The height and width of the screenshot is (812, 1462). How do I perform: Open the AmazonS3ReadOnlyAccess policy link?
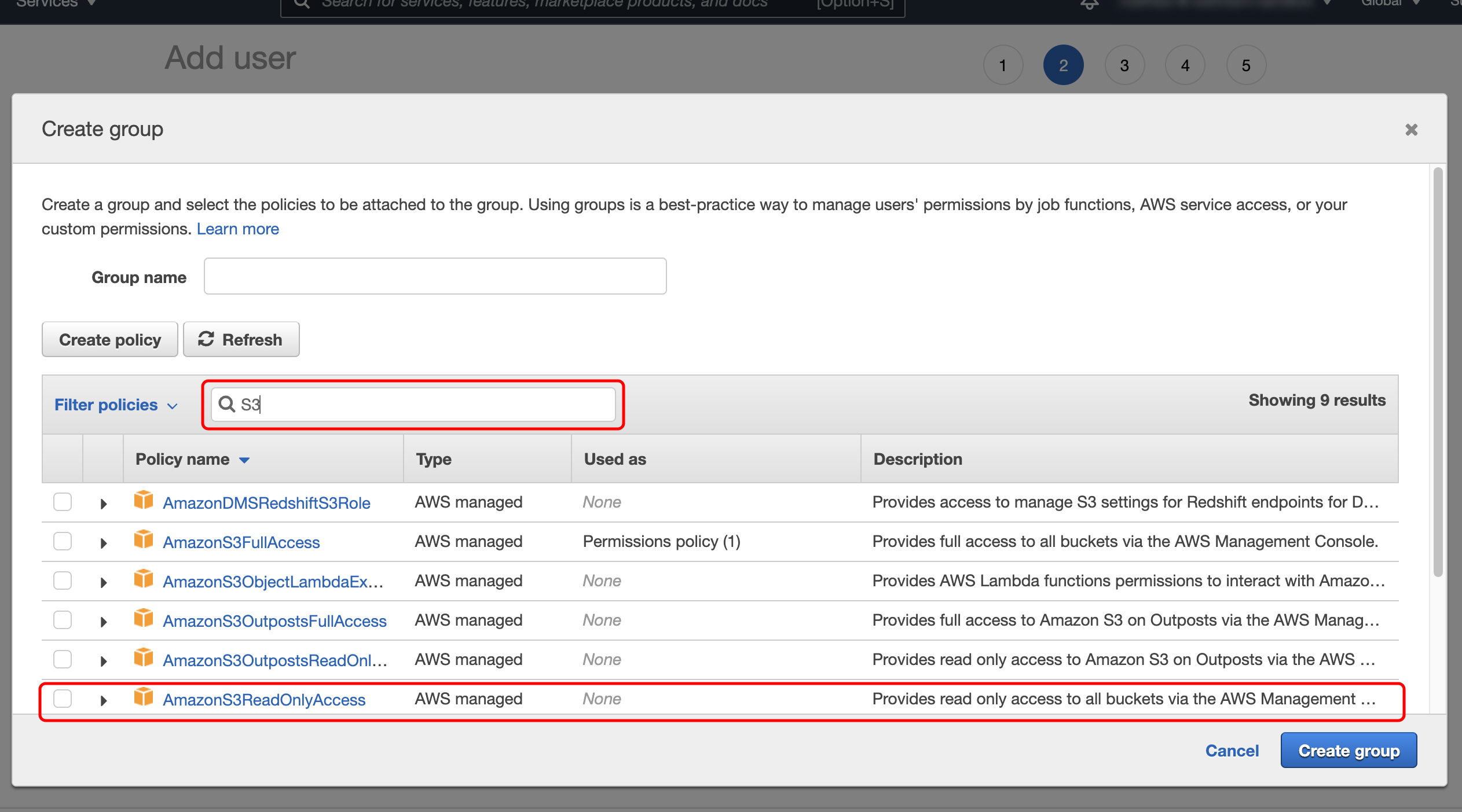point(264,700)
